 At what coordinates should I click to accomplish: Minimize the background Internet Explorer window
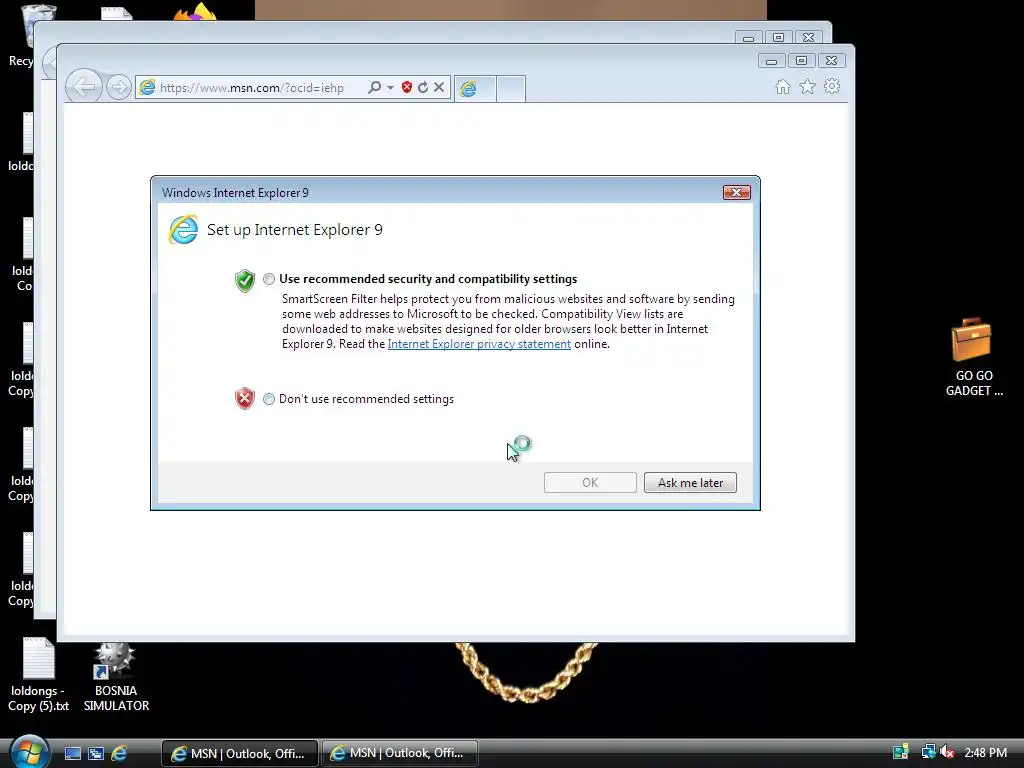pyautogui.click(x=748, y=37)
